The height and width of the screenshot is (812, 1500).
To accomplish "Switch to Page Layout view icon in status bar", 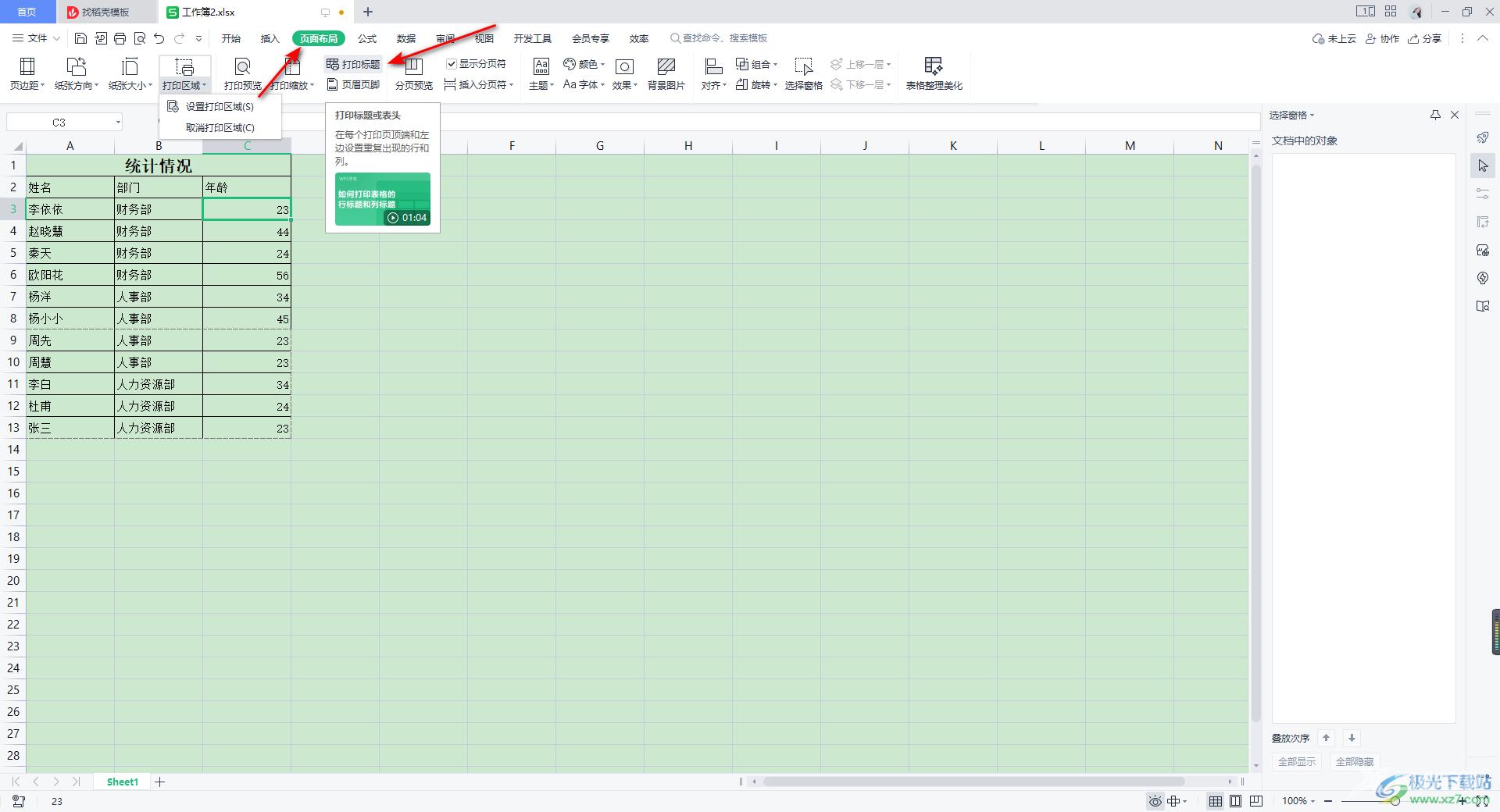I will point(1236,801).
